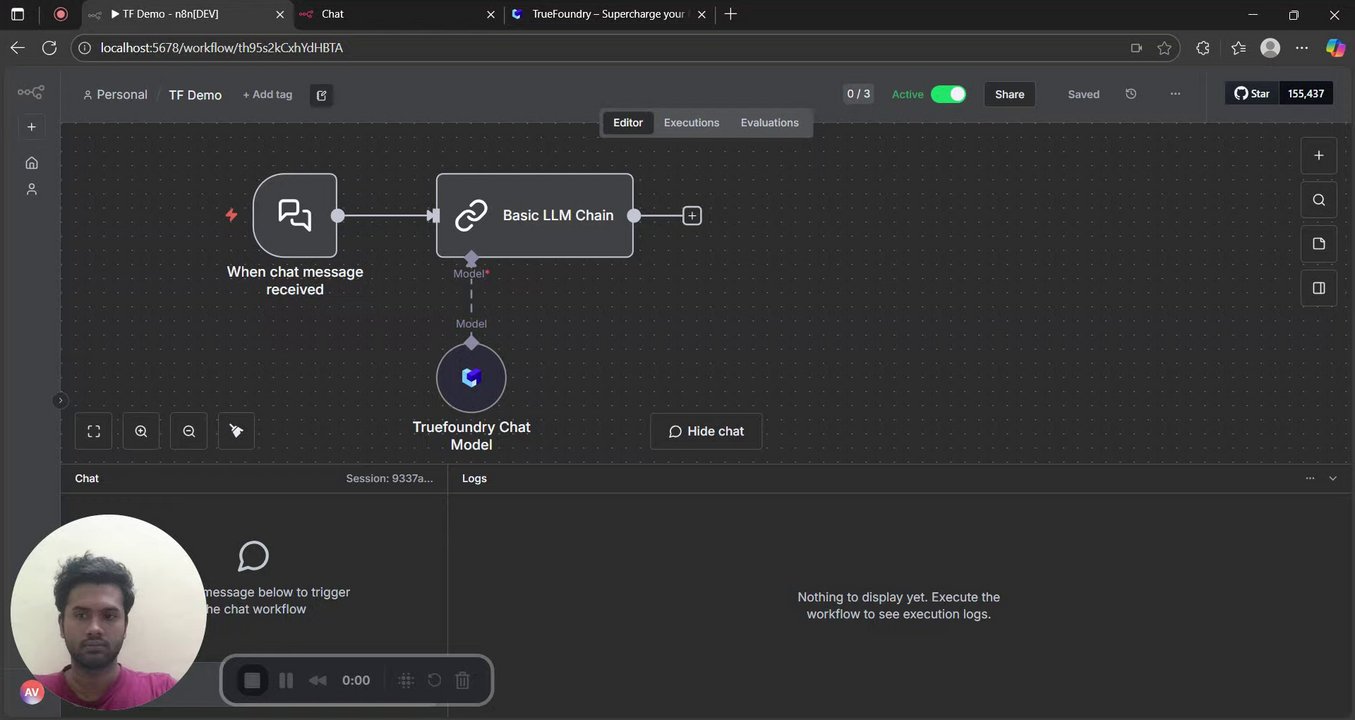Toggle the focus panel on the canvas

(1319, 288)
